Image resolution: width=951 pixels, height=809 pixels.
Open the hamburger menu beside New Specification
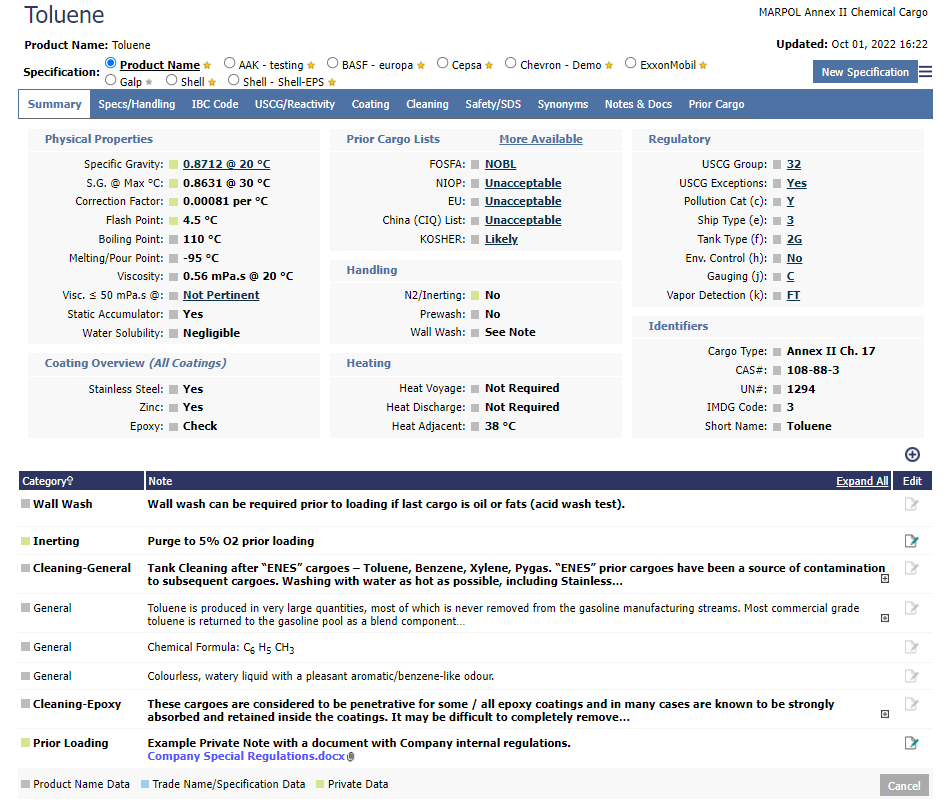[928, 73]
